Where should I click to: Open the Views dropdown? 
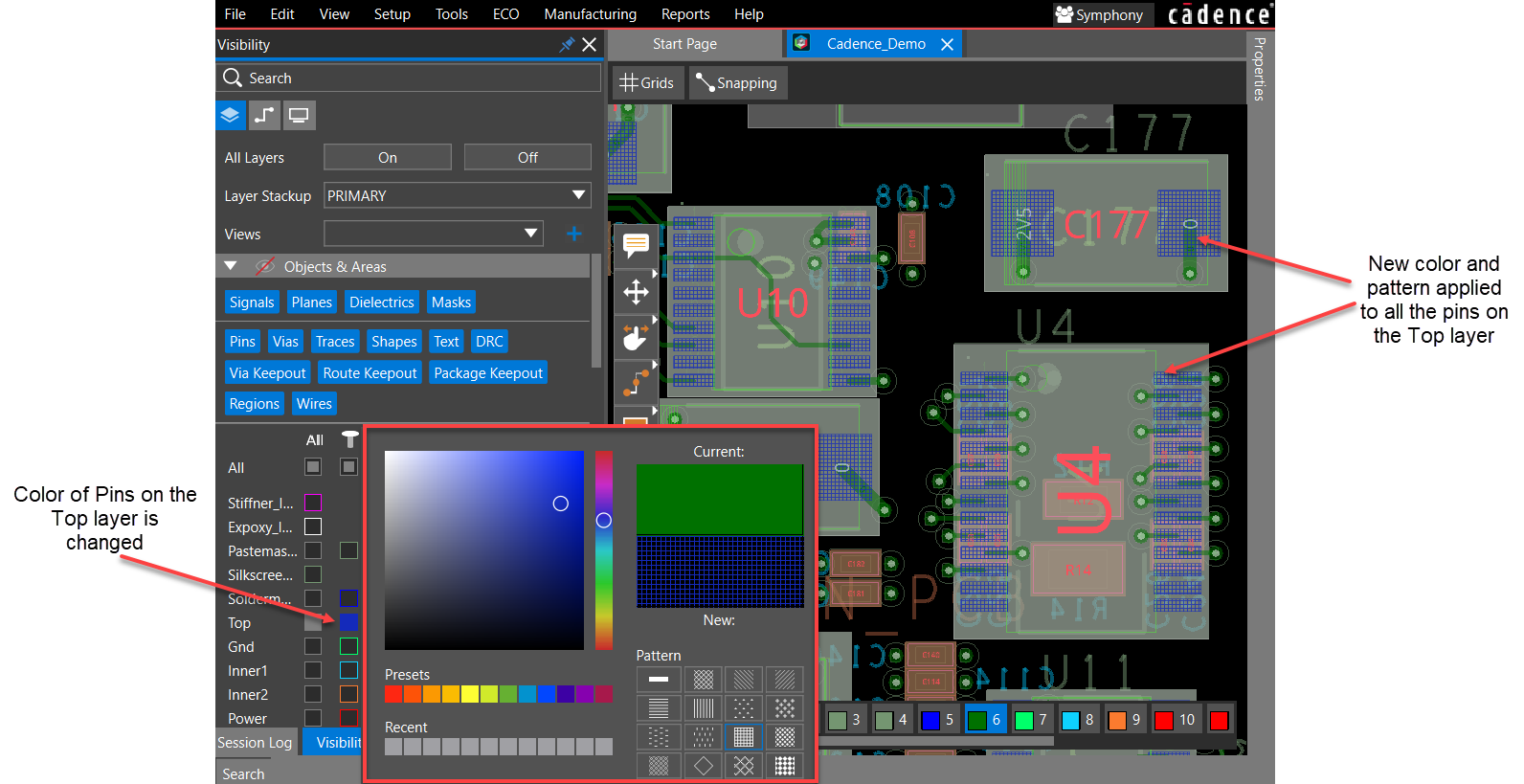[434, 234]
